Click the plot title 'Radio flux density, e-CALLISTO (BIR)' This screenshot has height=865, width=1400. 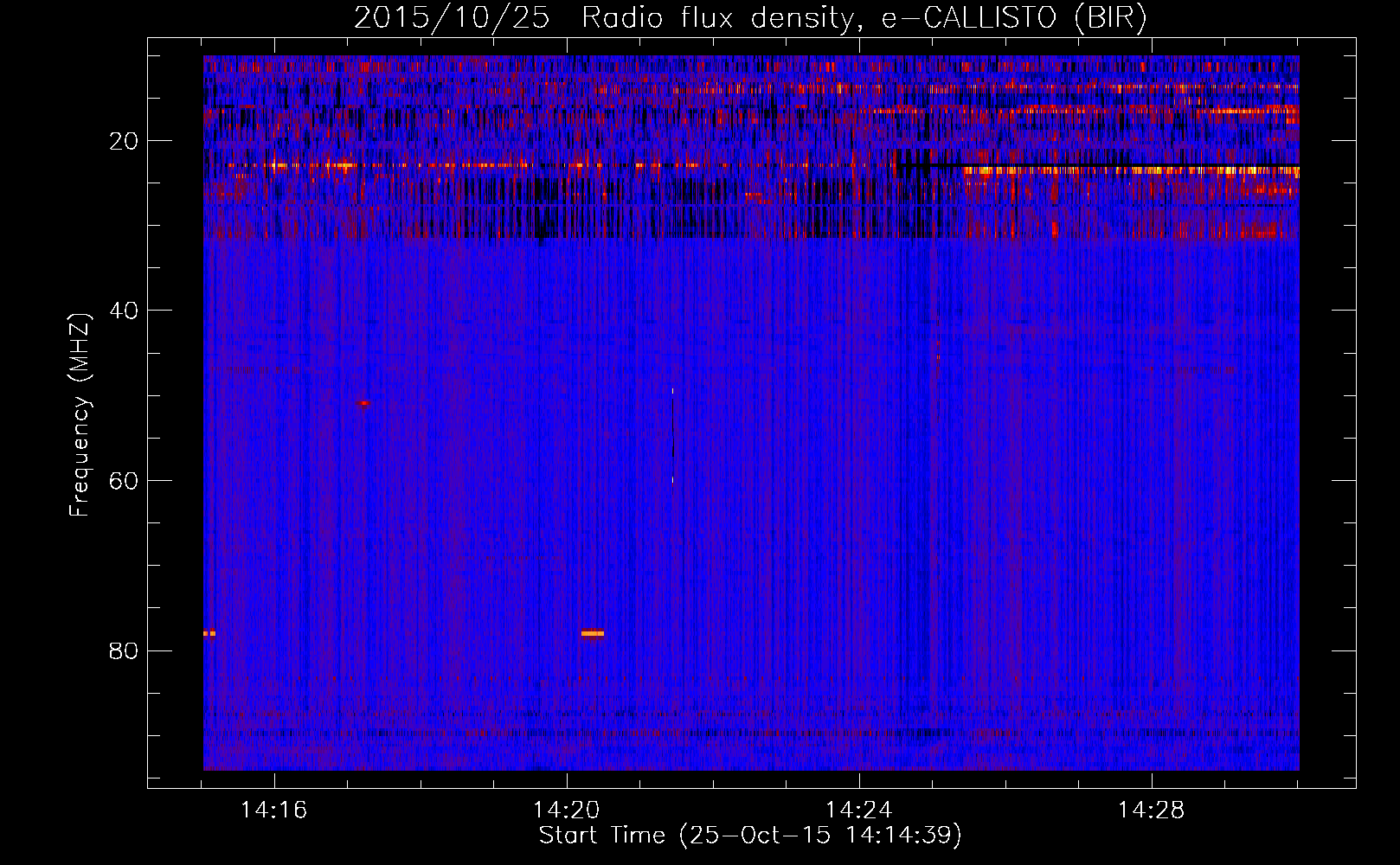click(x=864, y=18)
